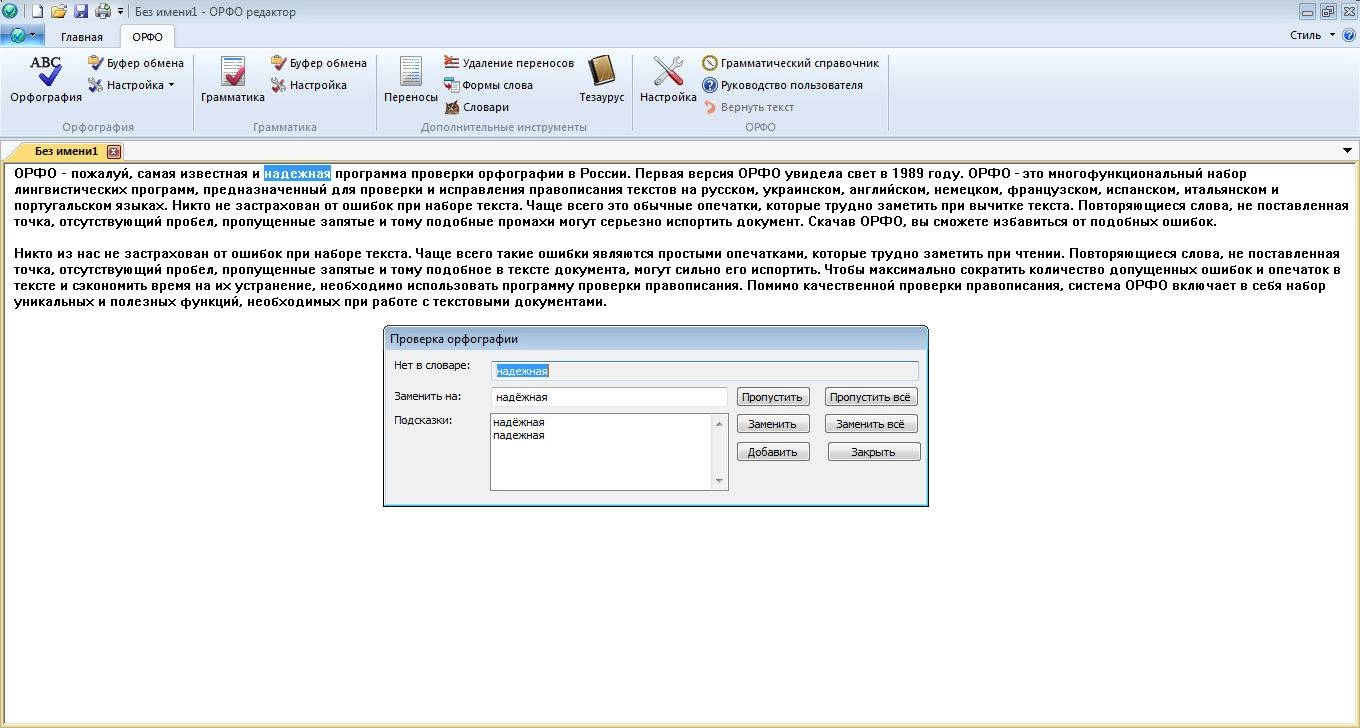Open the application globe menu button
The image size is (1360, 728).
tap(22, 35)
